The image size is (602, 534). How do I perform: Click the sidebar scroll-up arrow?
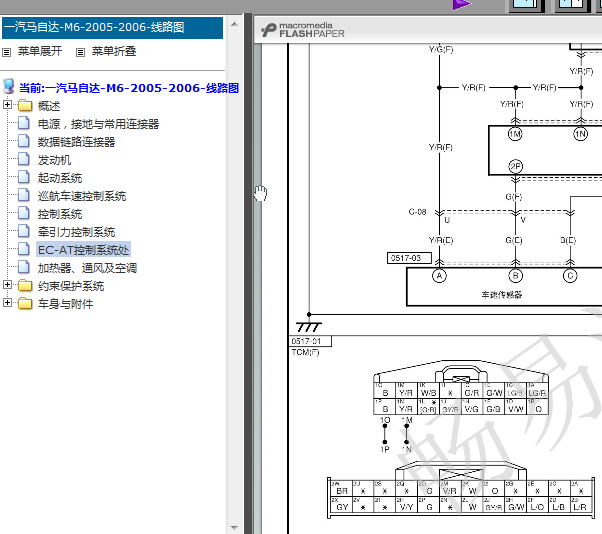pos(234,25)
